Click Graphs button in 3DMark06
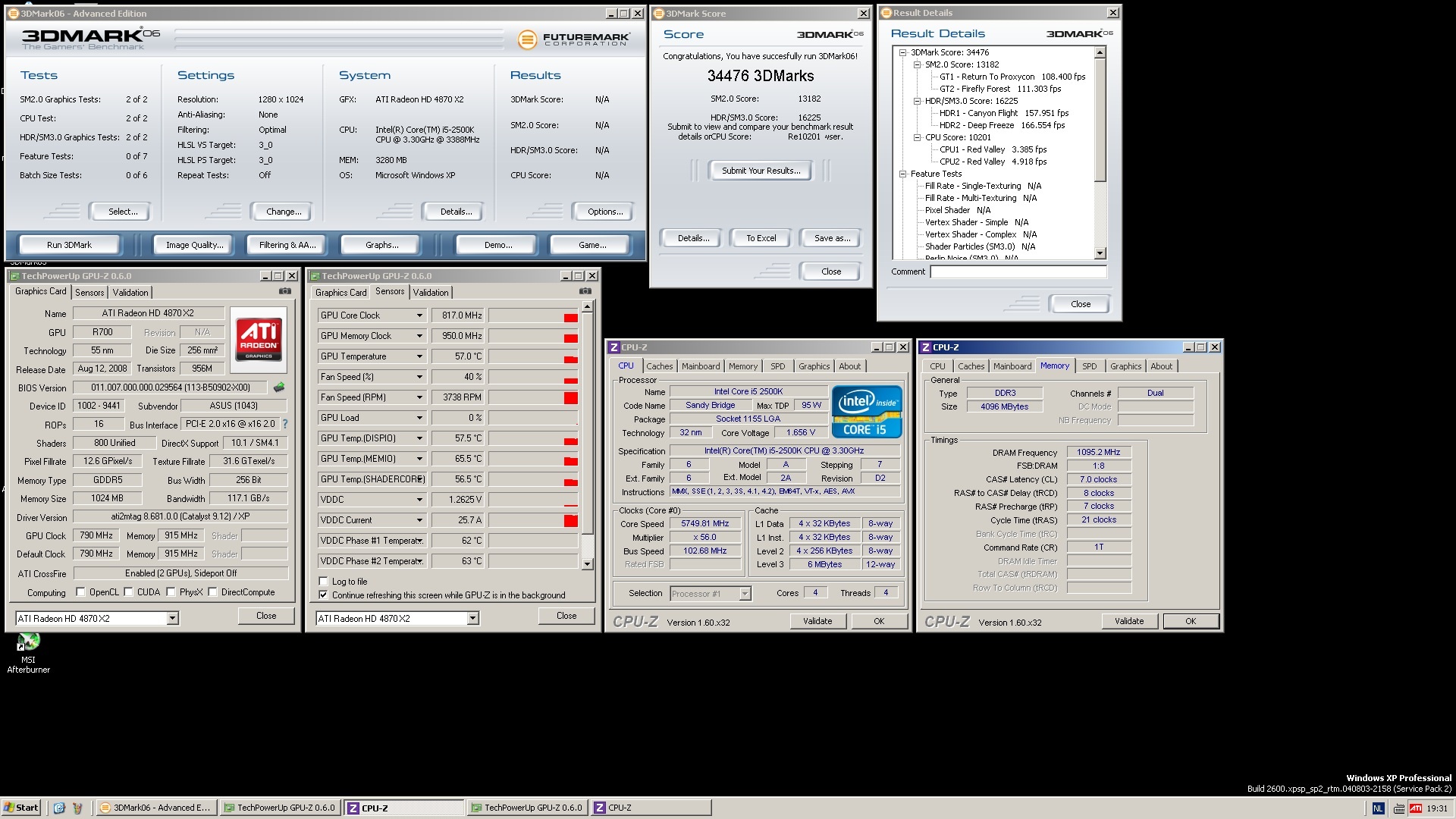Screen dimensions: 1456x819 click(x=381, y=245)
